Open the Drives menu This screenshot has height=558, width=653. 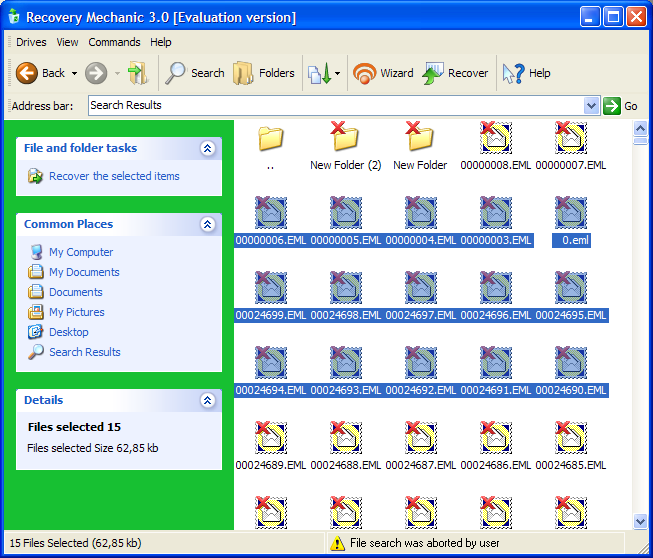tap(31, 42)
